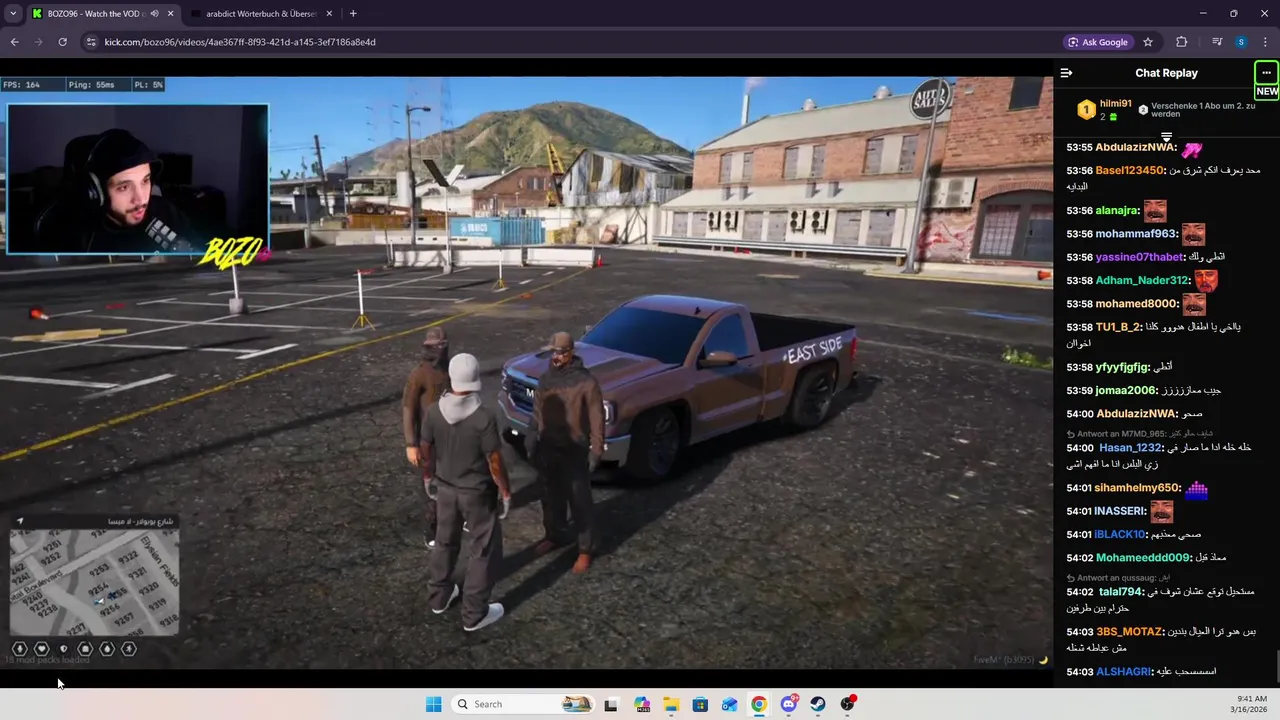Image resolution: width=1280 pixels, height=720 pixels.
Task: Open the Chrome profile avatar
Action: pos(1241,42)
